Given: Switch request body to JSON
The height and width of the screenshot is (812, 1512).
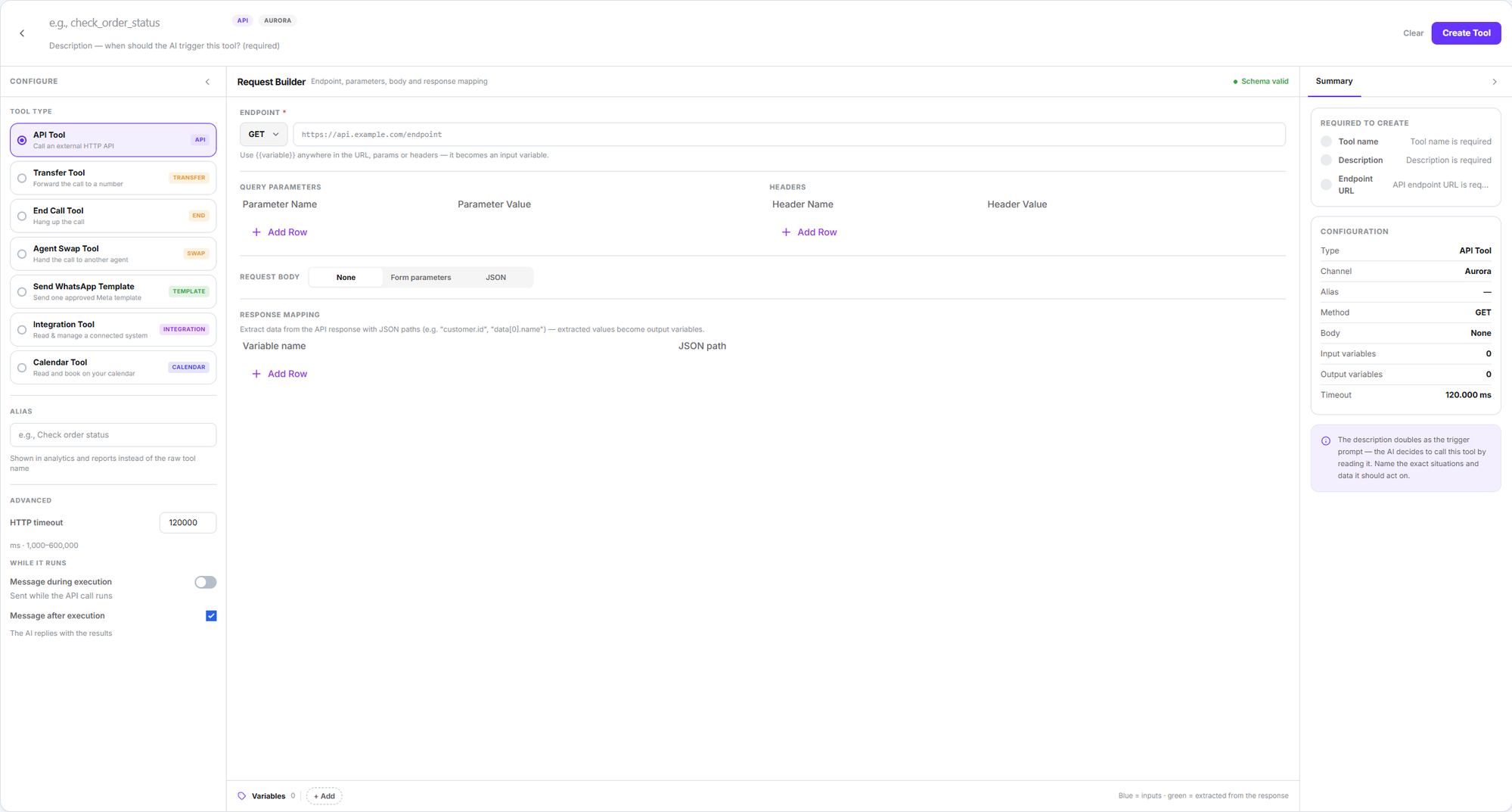Looking at the screenshot, I should click(x=495, y=278).
